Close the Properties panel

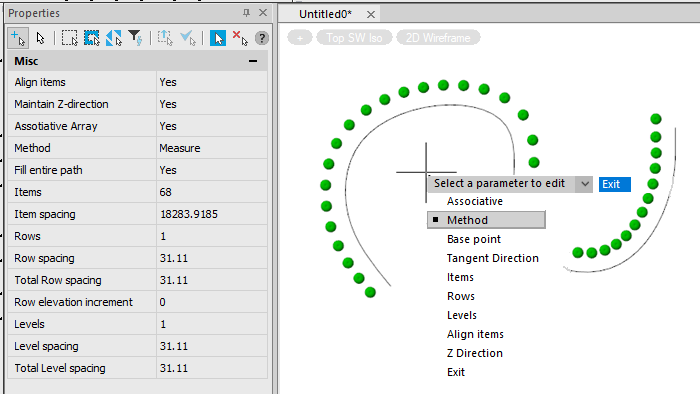(263, 13)
